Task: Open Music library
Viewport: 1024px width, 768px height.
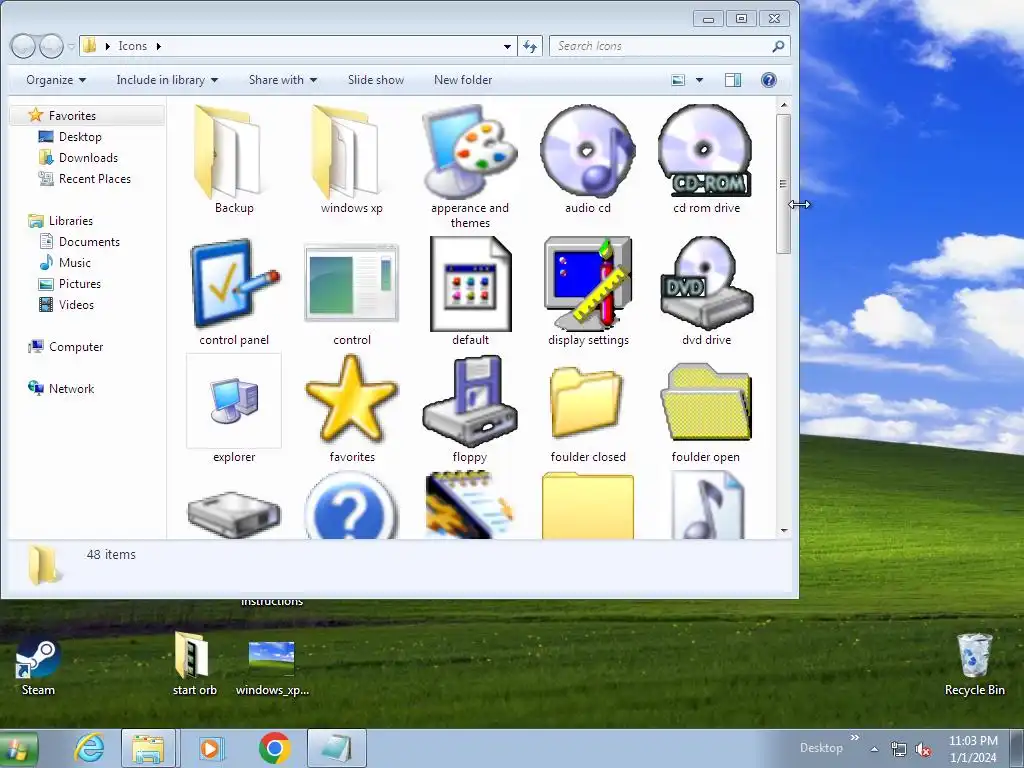Action: 74,263
